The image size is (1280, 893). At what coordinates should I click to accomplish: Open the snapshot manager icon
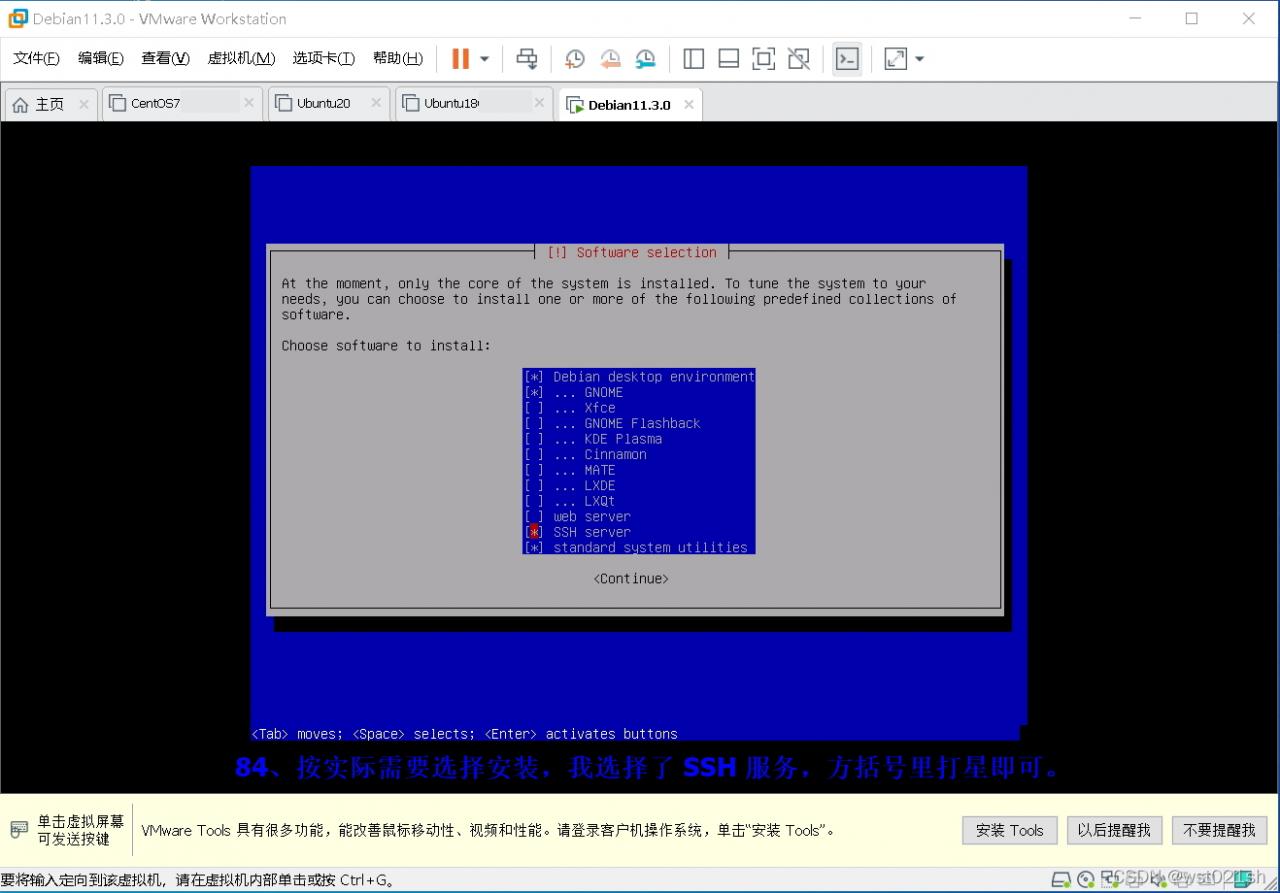click(x=646, y=59)
